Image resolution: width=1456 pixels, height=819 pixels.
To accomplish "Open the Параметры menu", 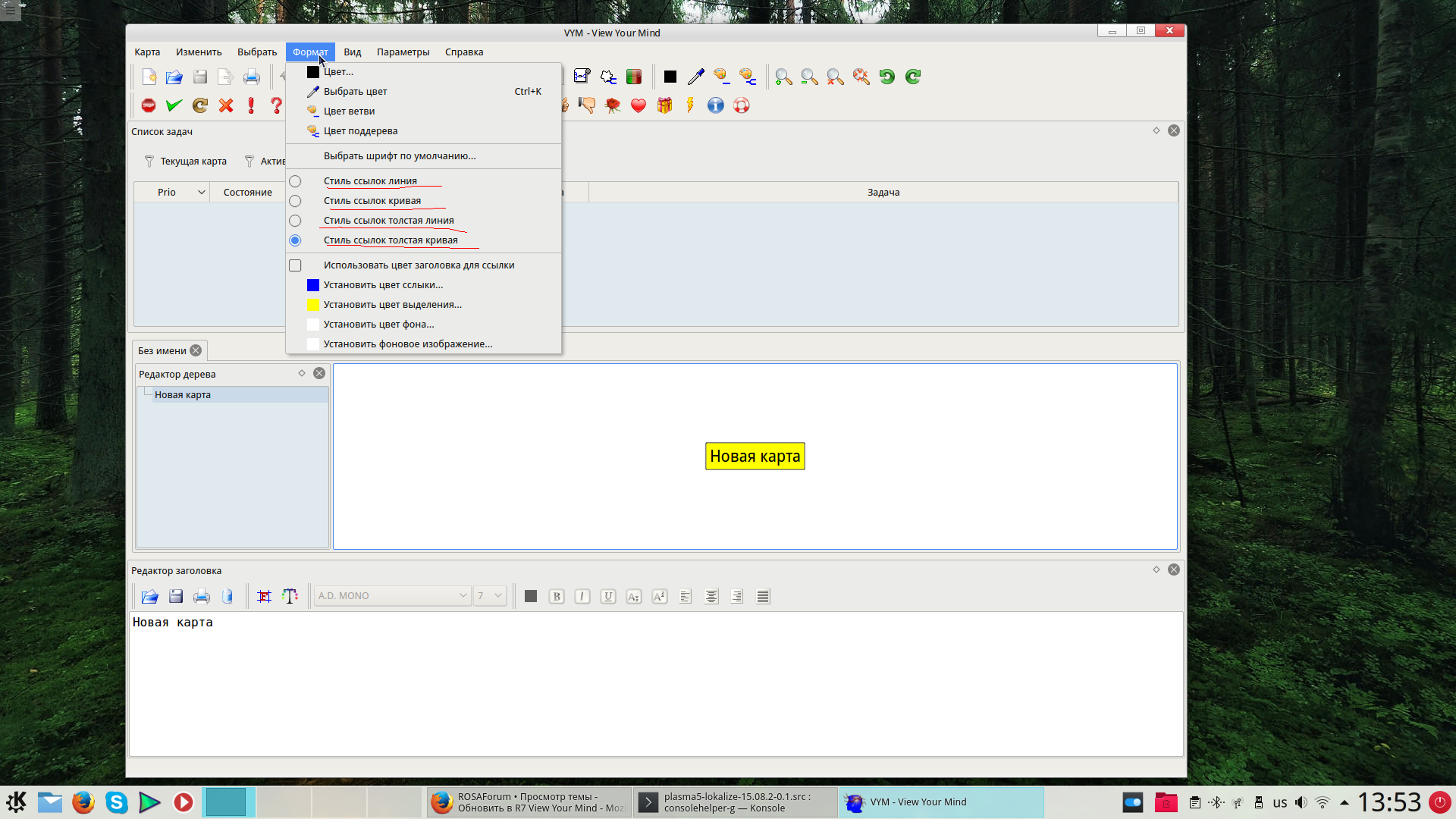I will coord(403,52).
